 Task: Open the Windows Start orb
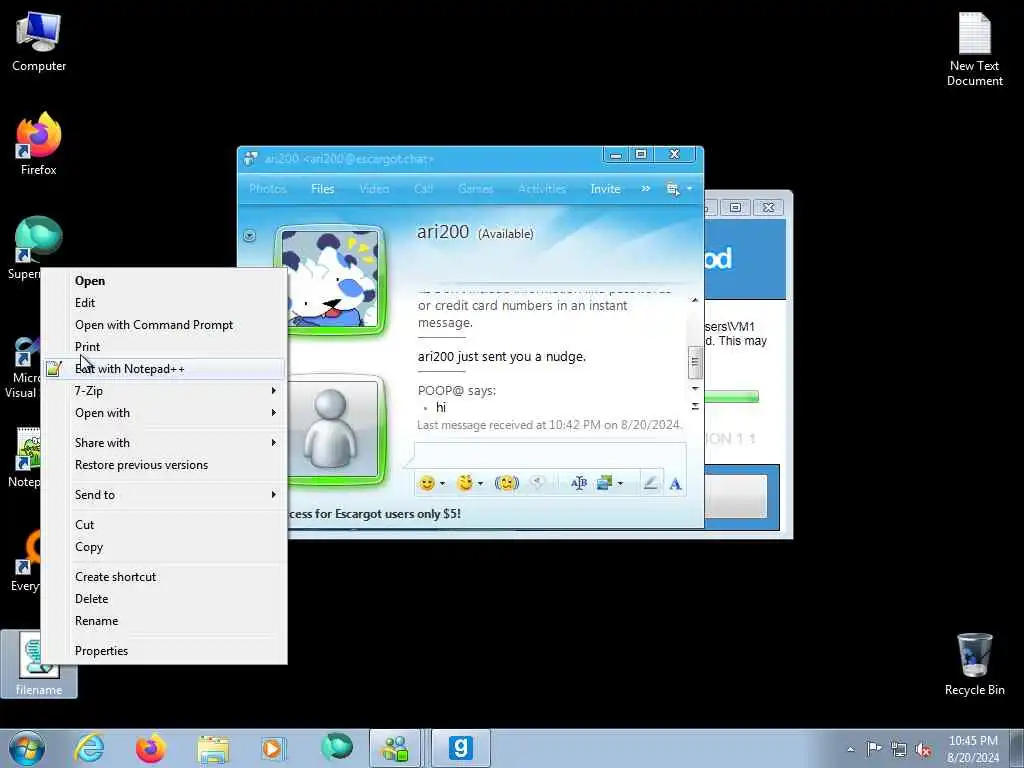pos(27,748)
